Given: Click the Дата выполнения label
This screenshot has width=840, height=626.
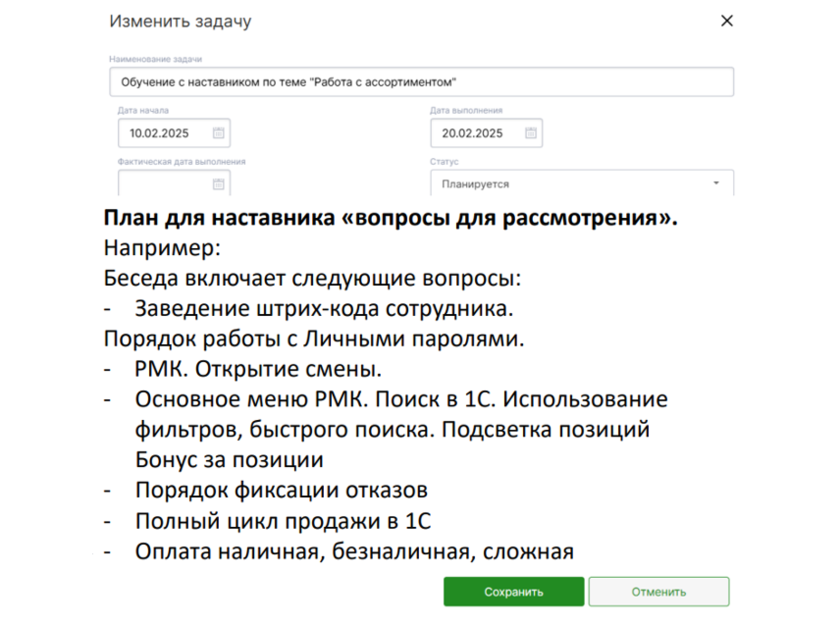Looking at the screenshot, I should [466, 110].
